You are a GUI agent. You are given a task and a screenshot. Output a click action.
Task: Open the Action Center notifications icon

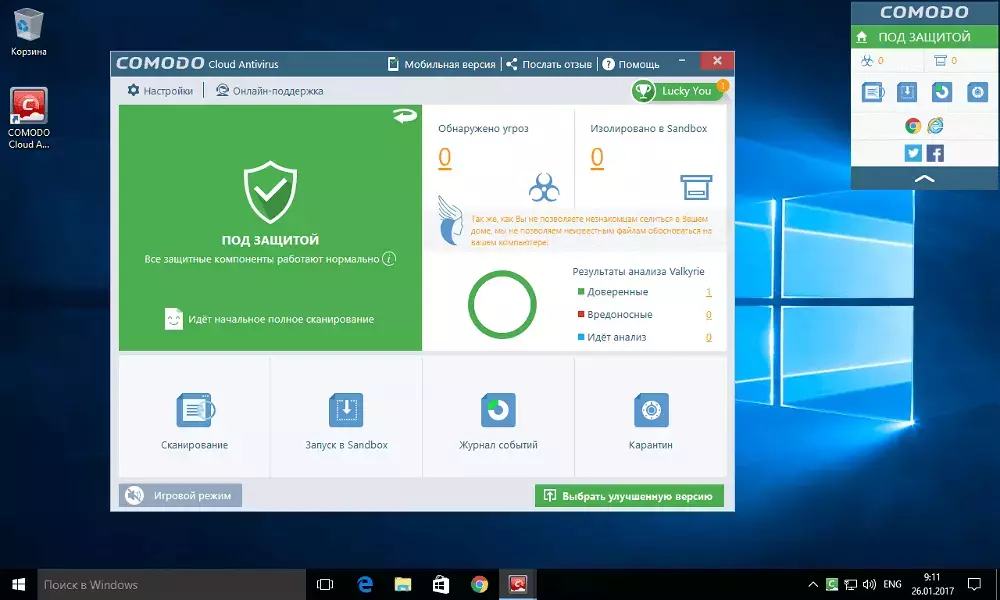pos(974,584)
